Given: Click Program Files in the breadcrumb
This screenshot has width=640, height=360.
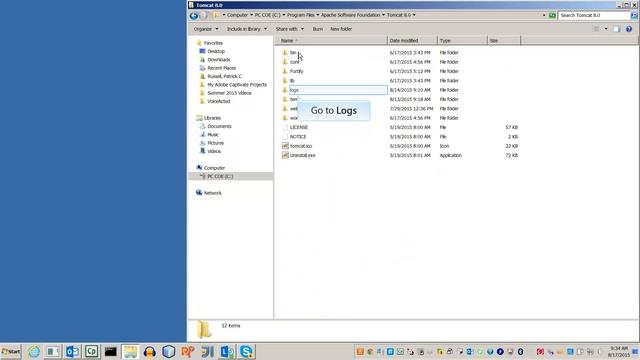Looking at the screenshot, I should pyautogui.click(x=301, y=15).
